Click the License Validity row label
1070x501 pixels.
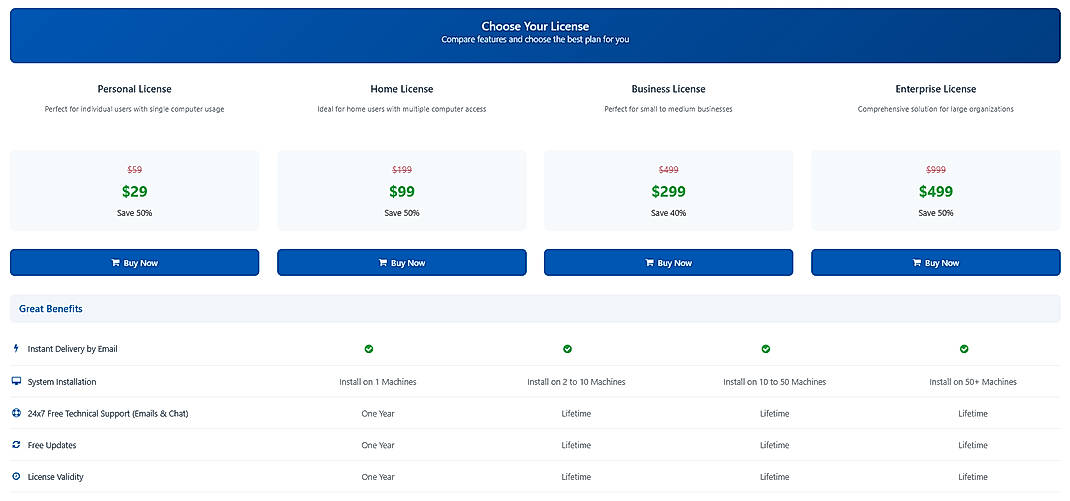click(x=55, y=477)
